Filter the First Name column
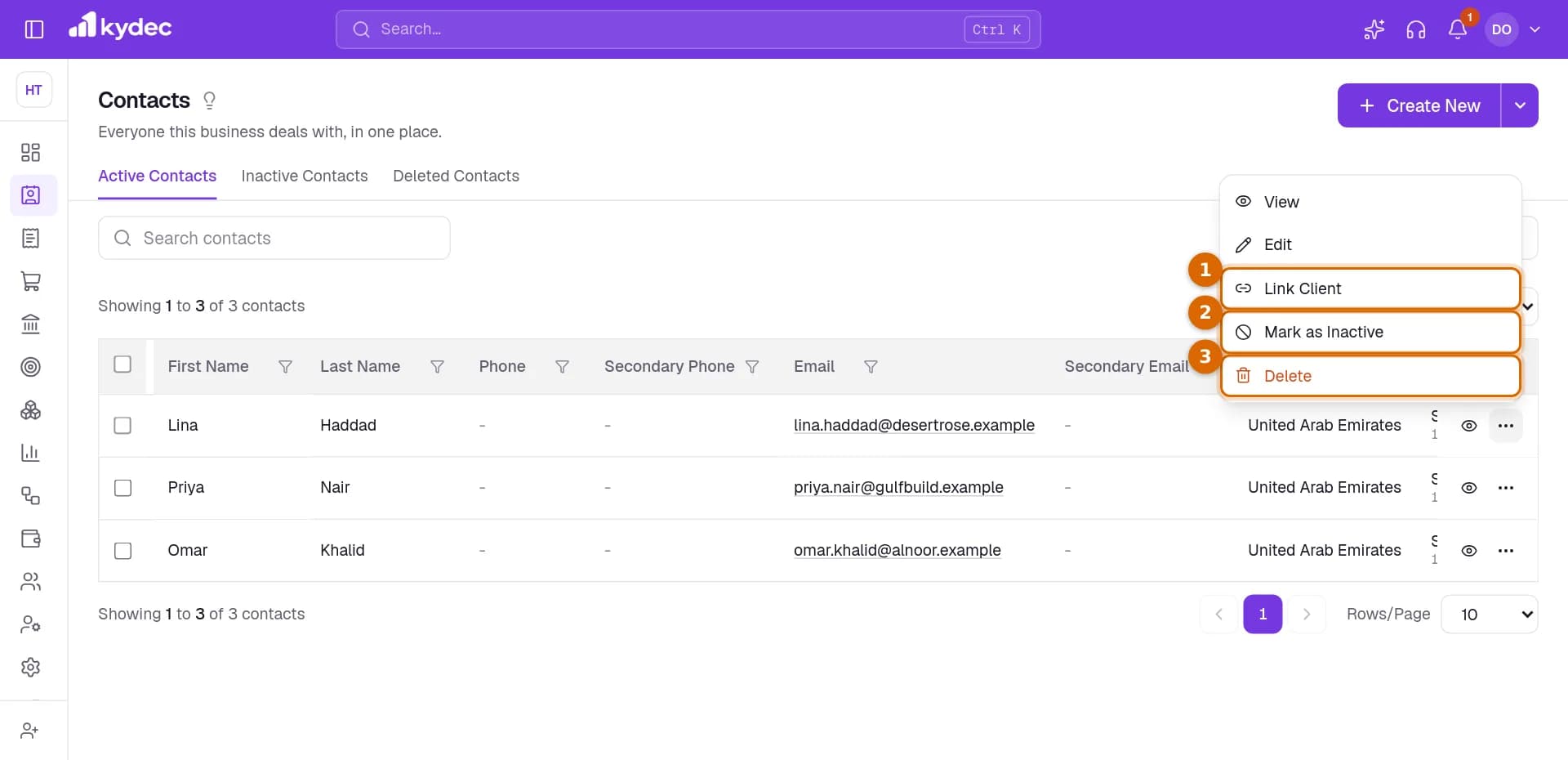 [285, 367]
